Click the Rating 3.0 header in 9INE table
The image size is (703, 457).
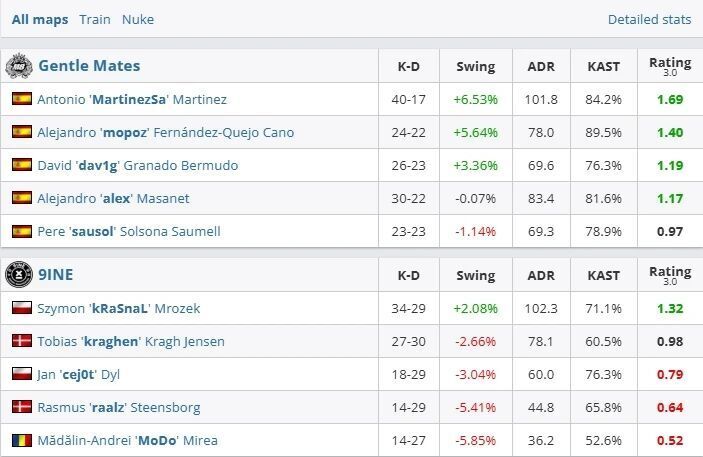pyautogui.click(x=669, y=274)
